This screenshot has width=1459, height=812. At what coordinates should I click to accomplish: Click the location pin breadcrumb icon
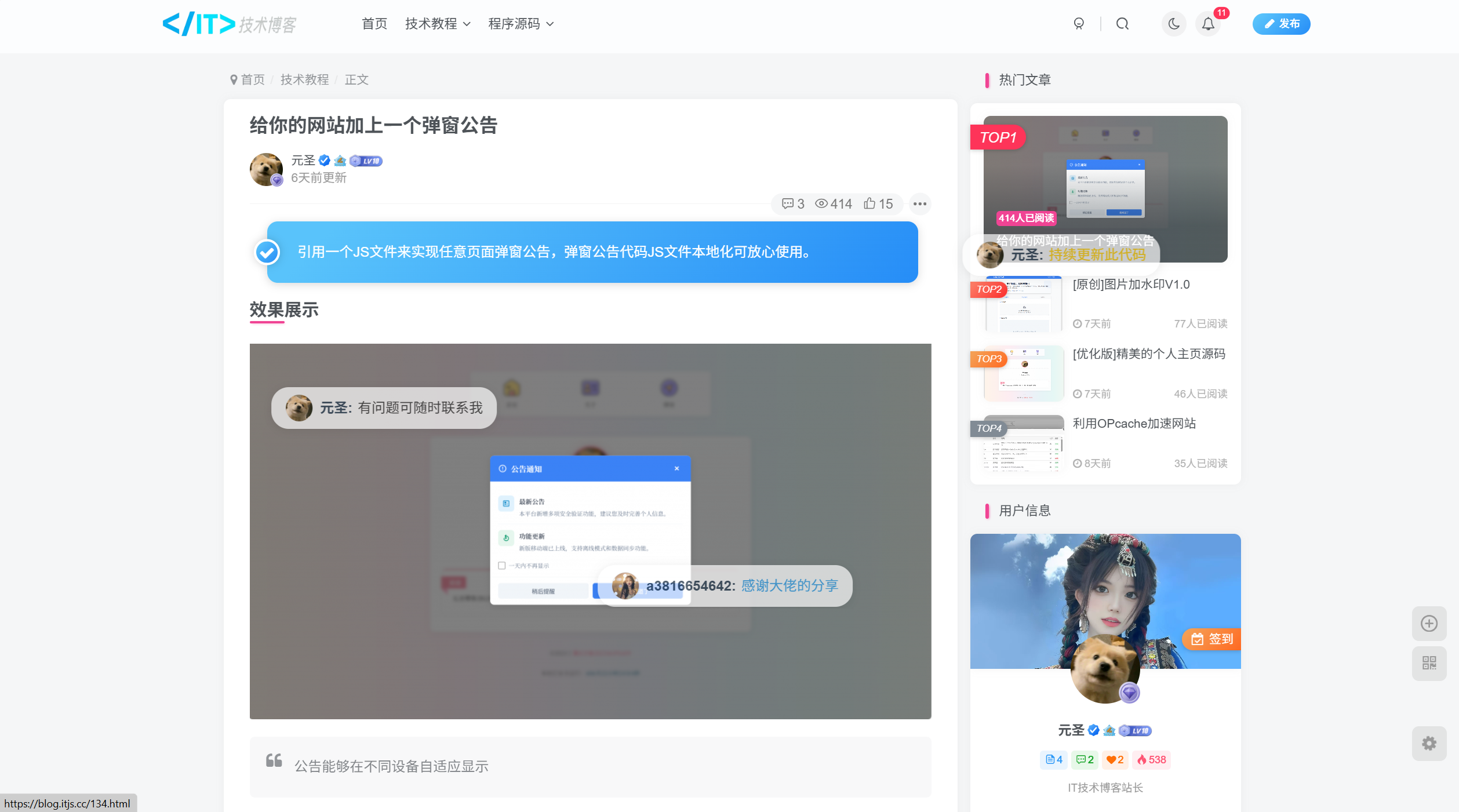[234, 79]
